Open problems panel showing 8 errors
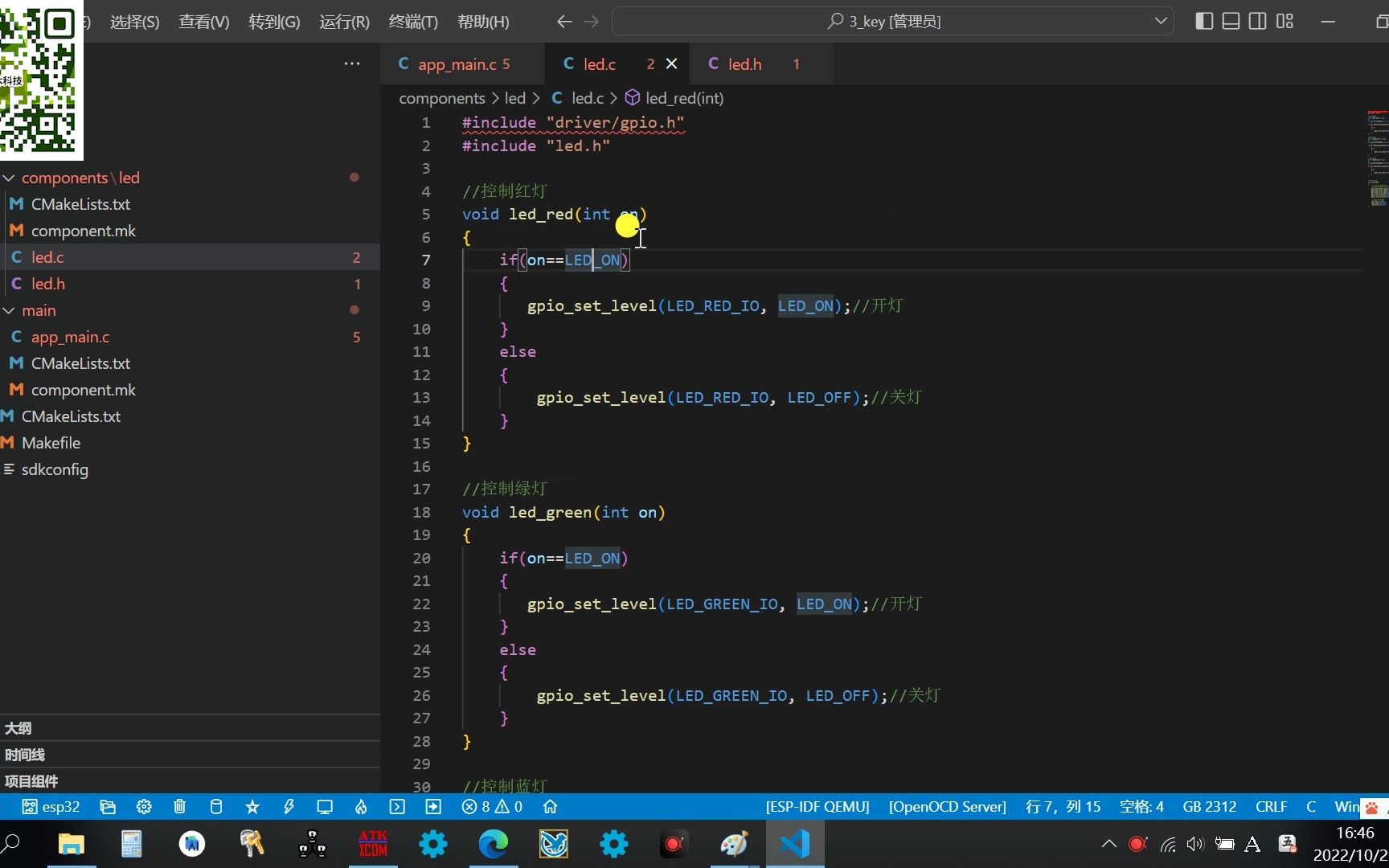 [492, 806]
